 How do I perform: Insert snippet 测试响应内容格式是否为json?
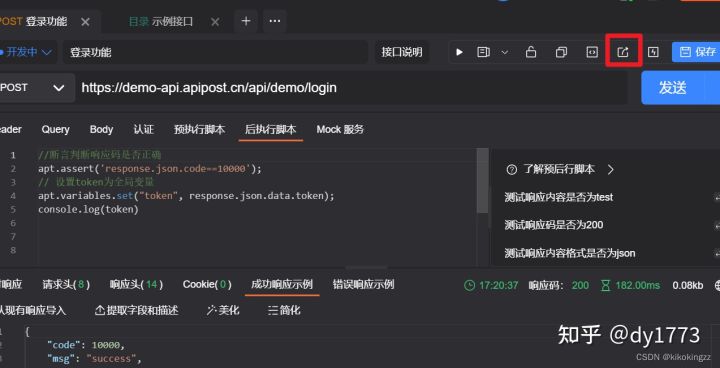(569, 253)
